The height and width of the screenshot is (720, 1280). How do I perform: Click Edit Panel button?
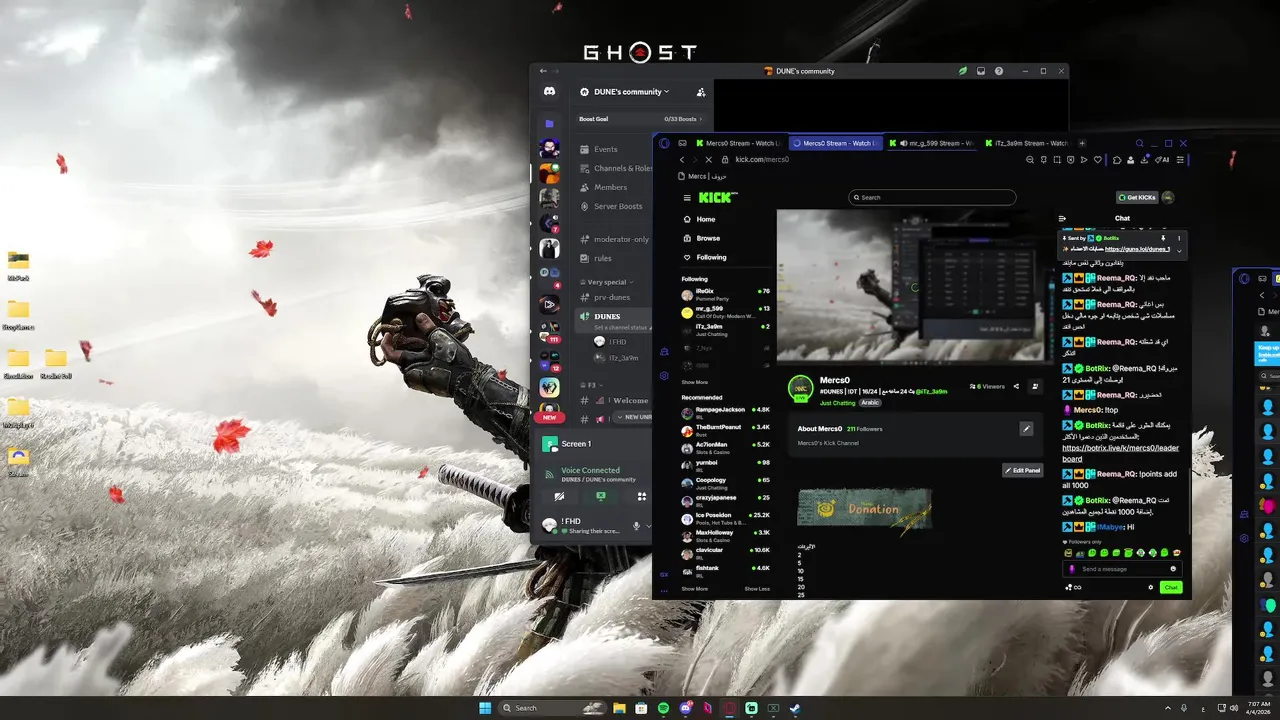[1022, 470]
